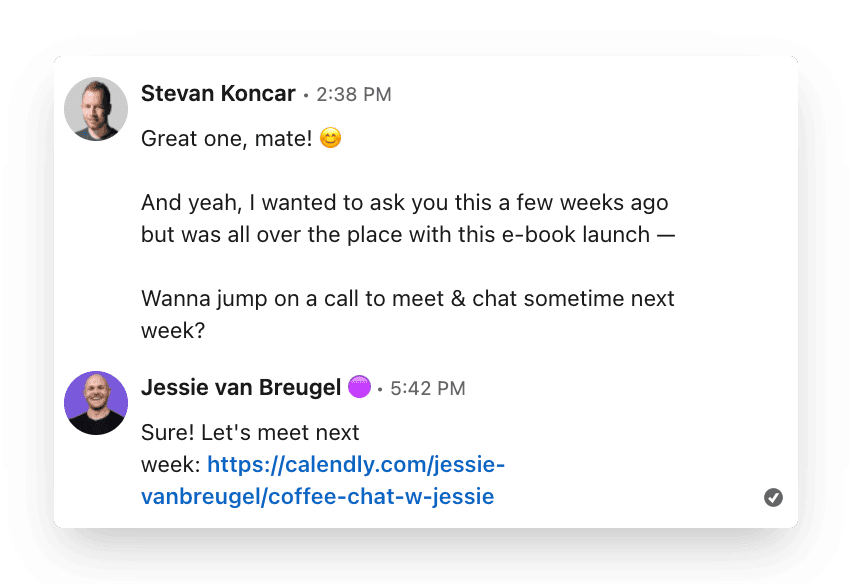Viewport: 852px width, 584px height.
Task: Click Jessie van Breugel's profile photo
Action: (96, 403)
